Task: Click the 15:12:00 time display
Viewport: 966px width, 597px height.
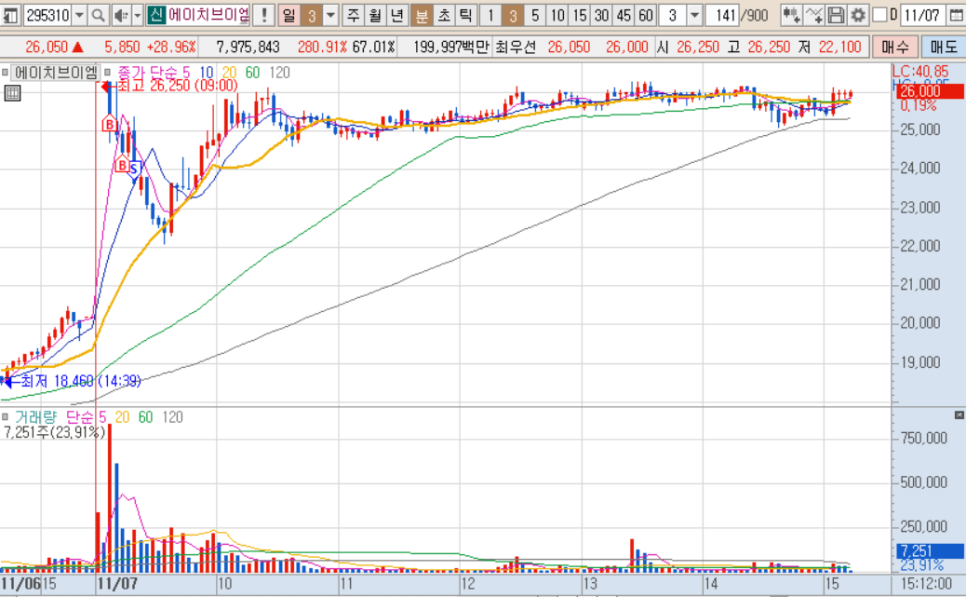Action: click(x=926, y=583)
